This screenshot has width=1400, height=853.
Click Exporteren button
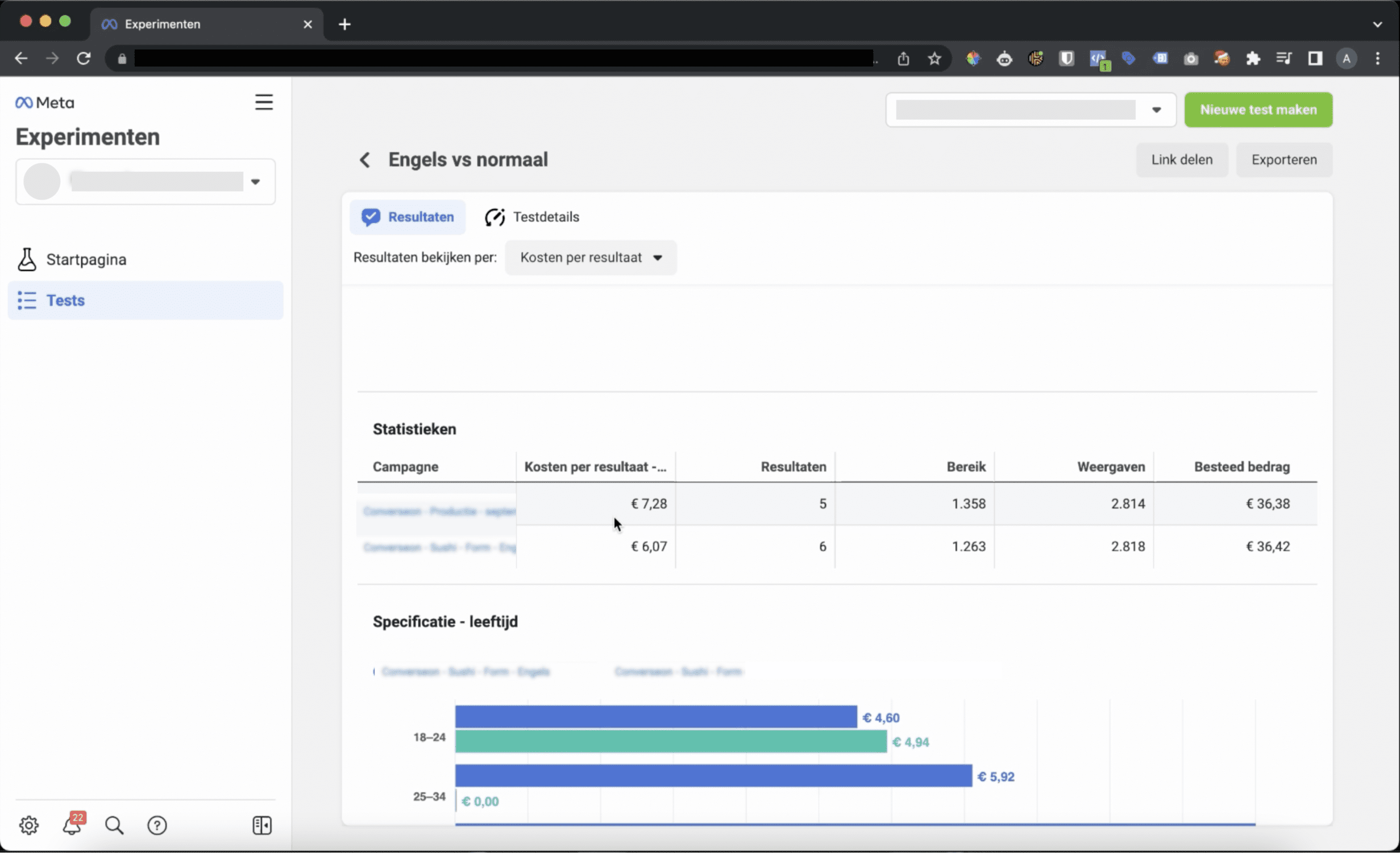(1283, 160)
